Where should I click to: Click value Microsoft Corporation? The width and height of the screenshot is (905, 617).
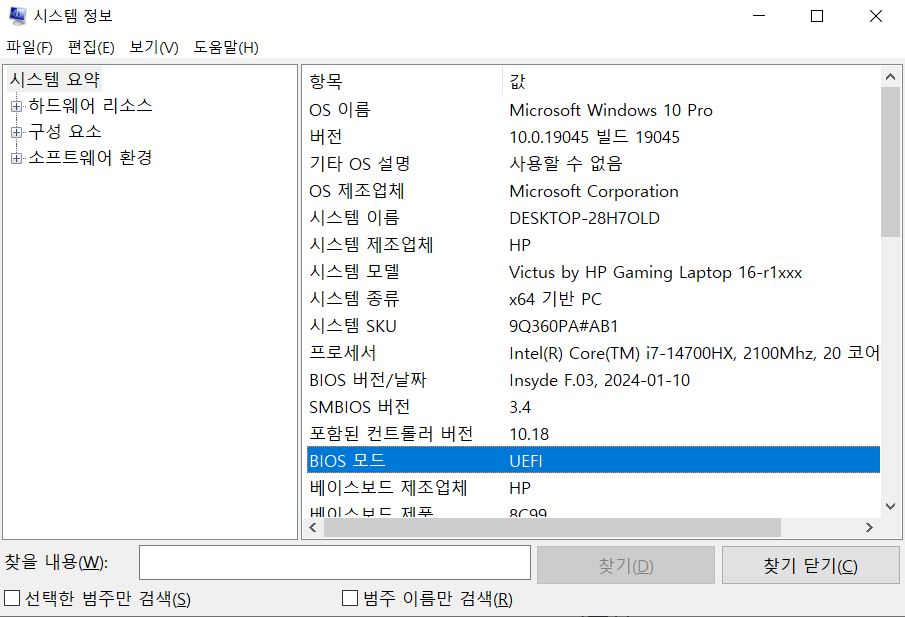click(x=594, y=191)
